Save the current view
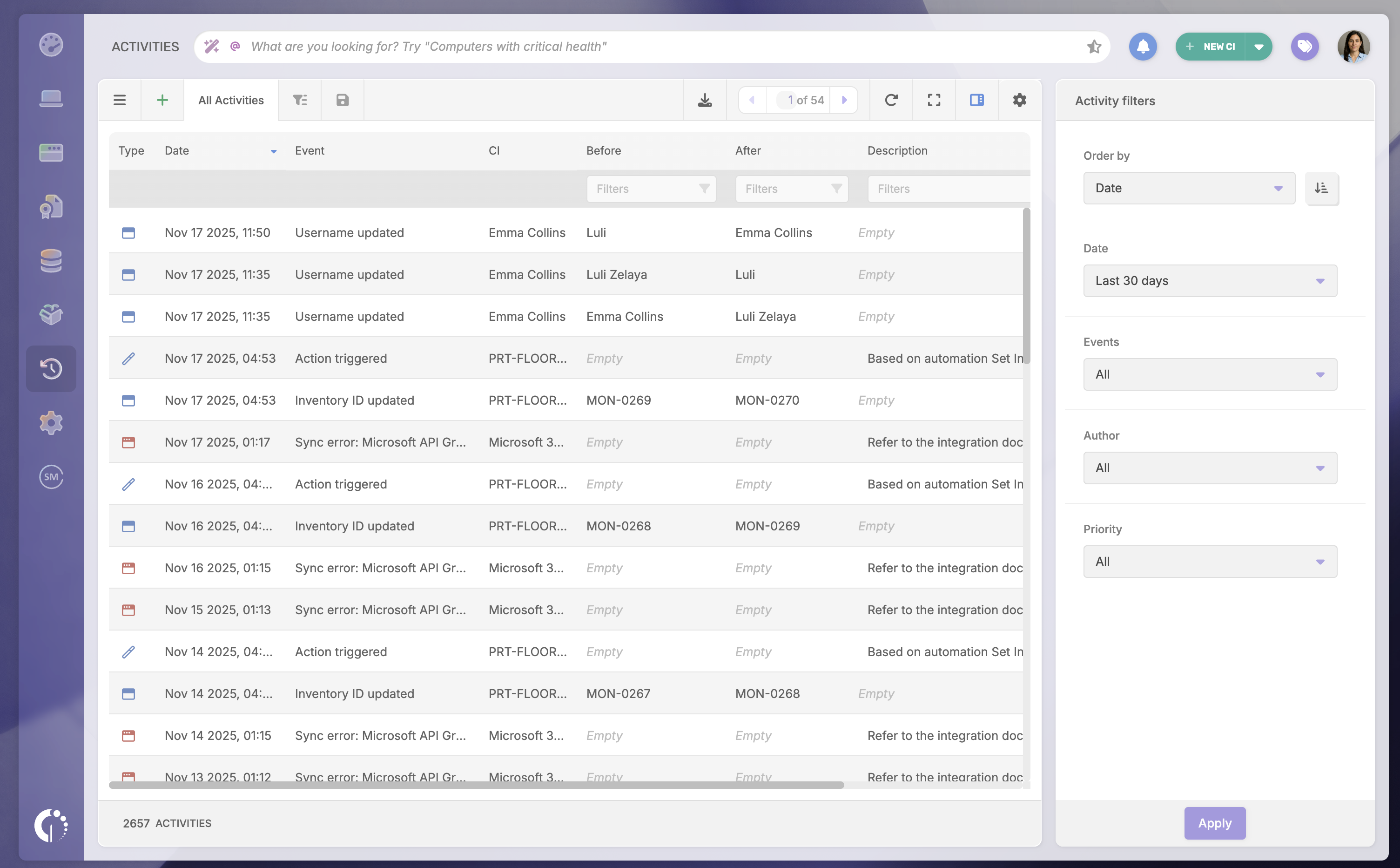Viewport: 1400px width, 868px height. pyautogui.click(x=342, y=100)
